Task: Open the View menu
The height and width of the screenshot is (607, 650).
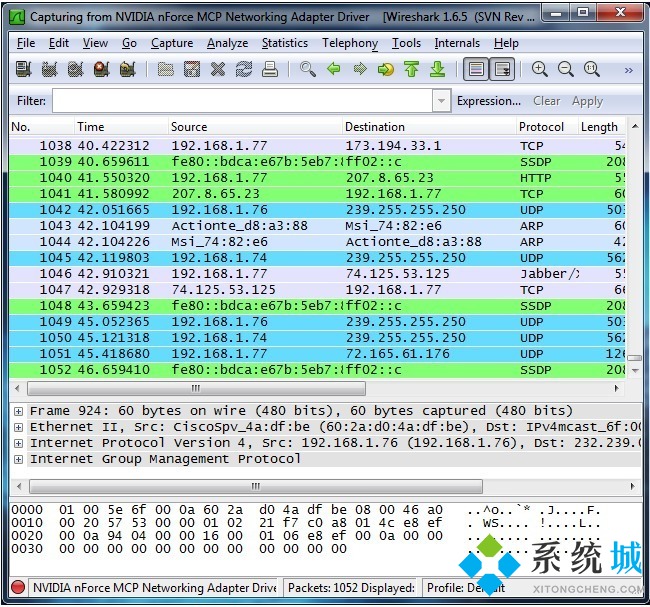Action: pyautogui.click(x=95, y=43)
